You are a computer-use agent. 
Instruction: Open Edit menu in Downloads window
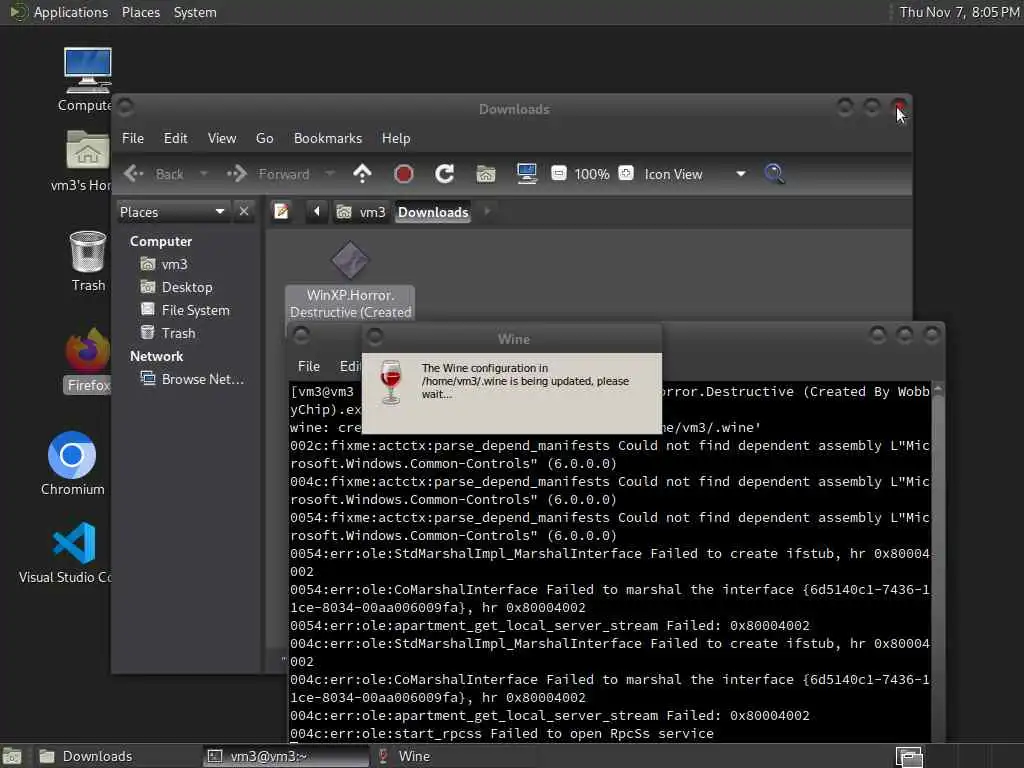(x=175, y=138)
